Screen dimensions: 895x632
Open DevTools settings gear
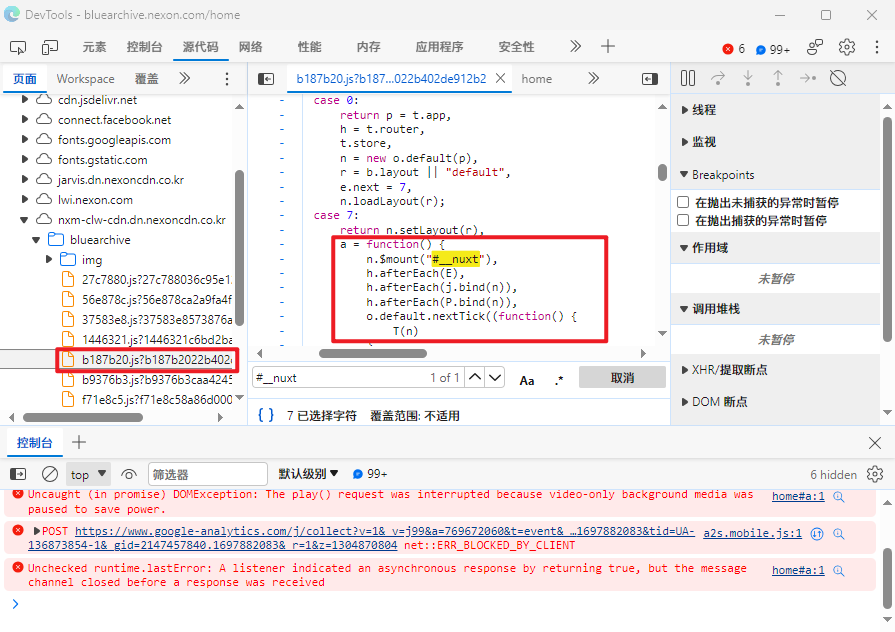(847, 47)
